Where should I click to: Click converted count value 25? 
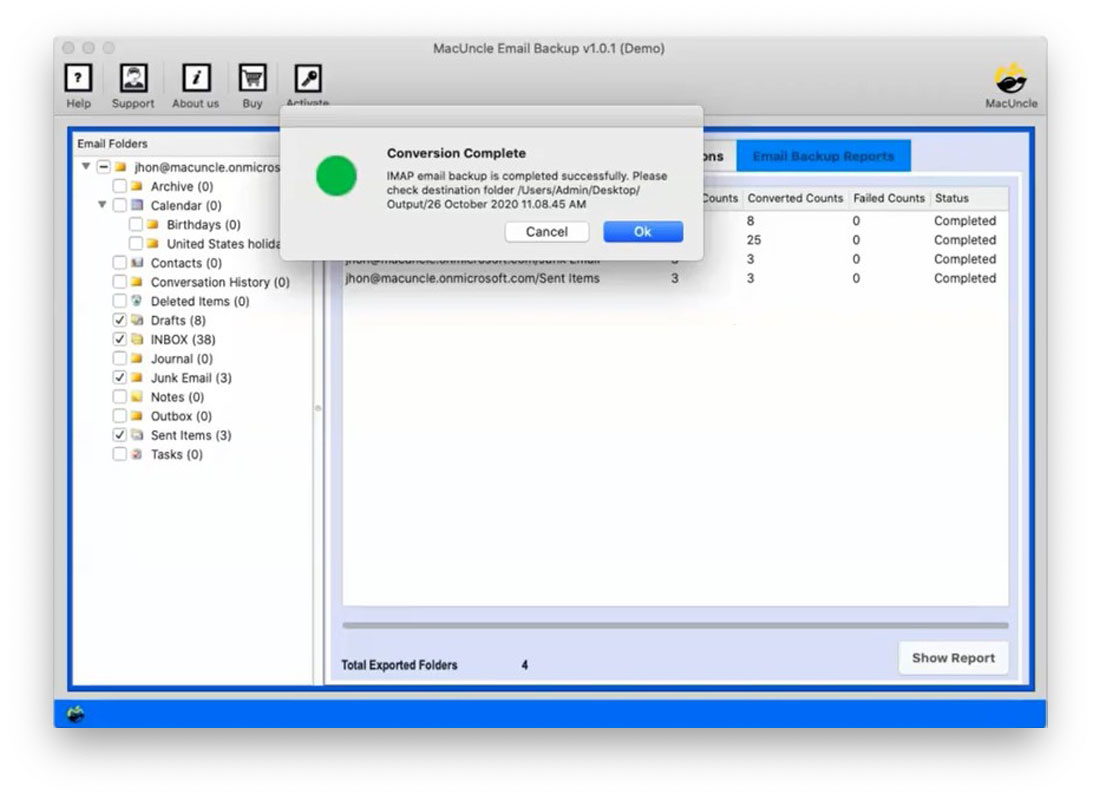[754, 240]
